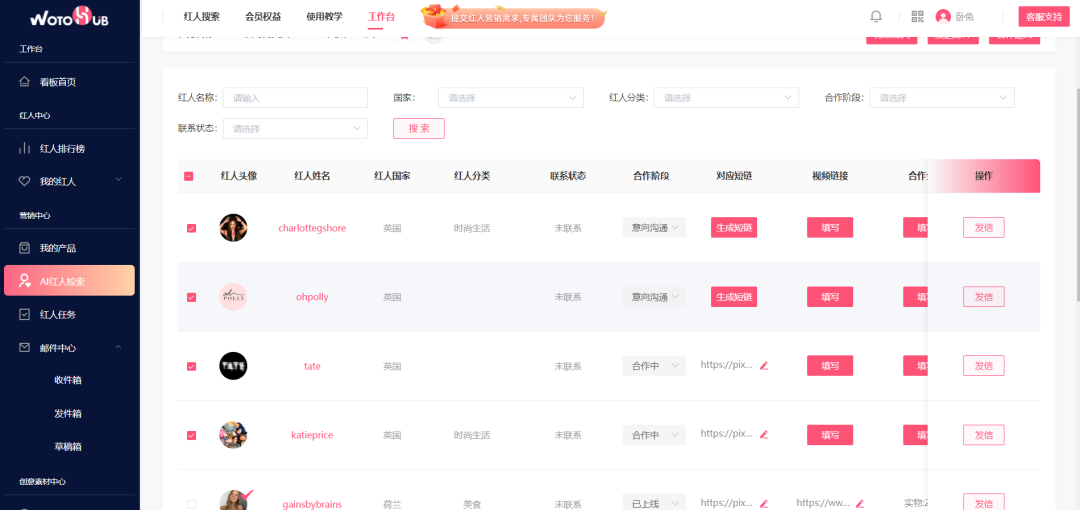Edit the short link pencil for tate
Viewport: 1080px width, 510px height.
[x=763, y=365]
